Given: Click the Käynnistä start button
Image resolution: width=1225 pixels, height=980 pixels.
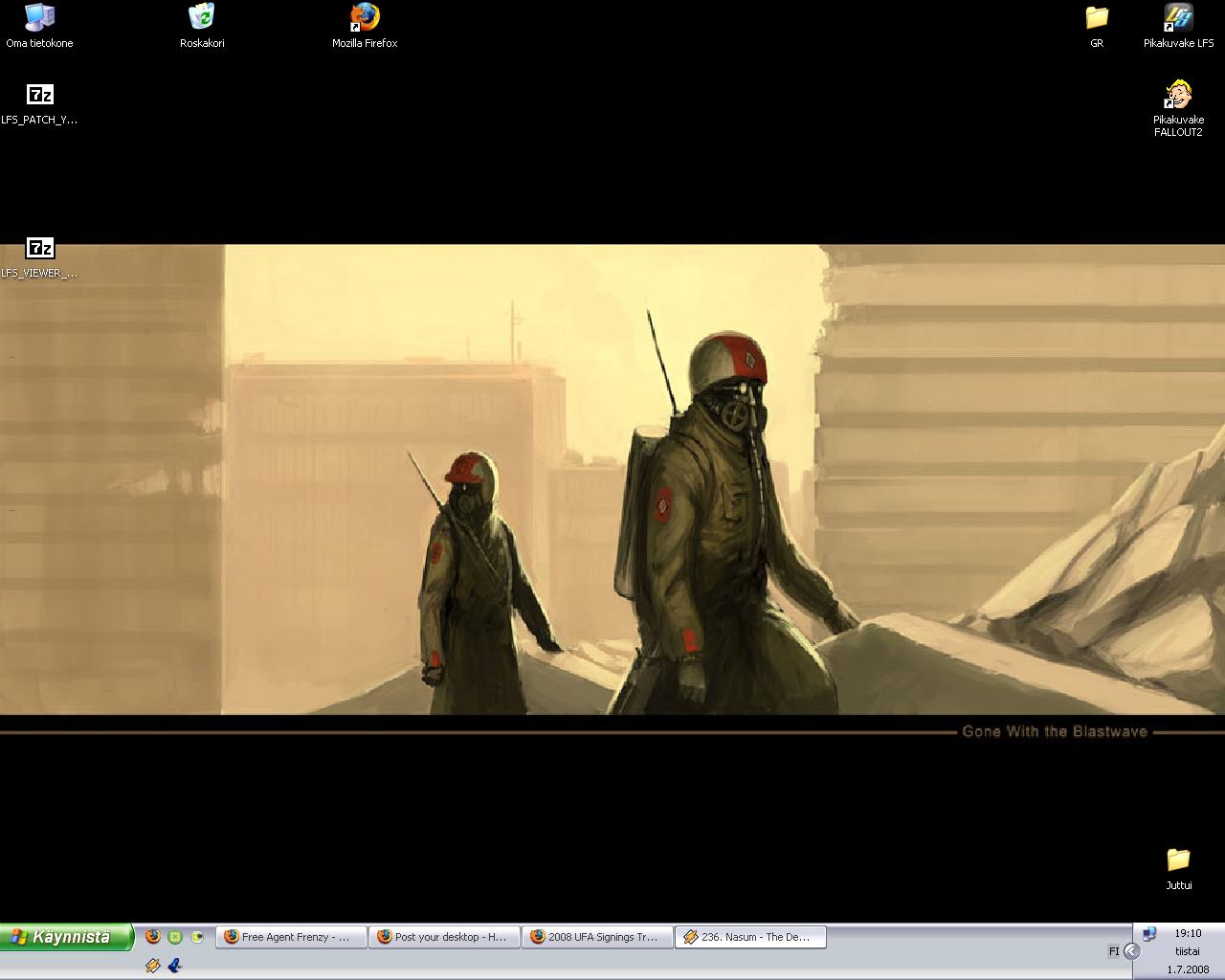Looking at the screenshot, I should click(x=66, y=937).
